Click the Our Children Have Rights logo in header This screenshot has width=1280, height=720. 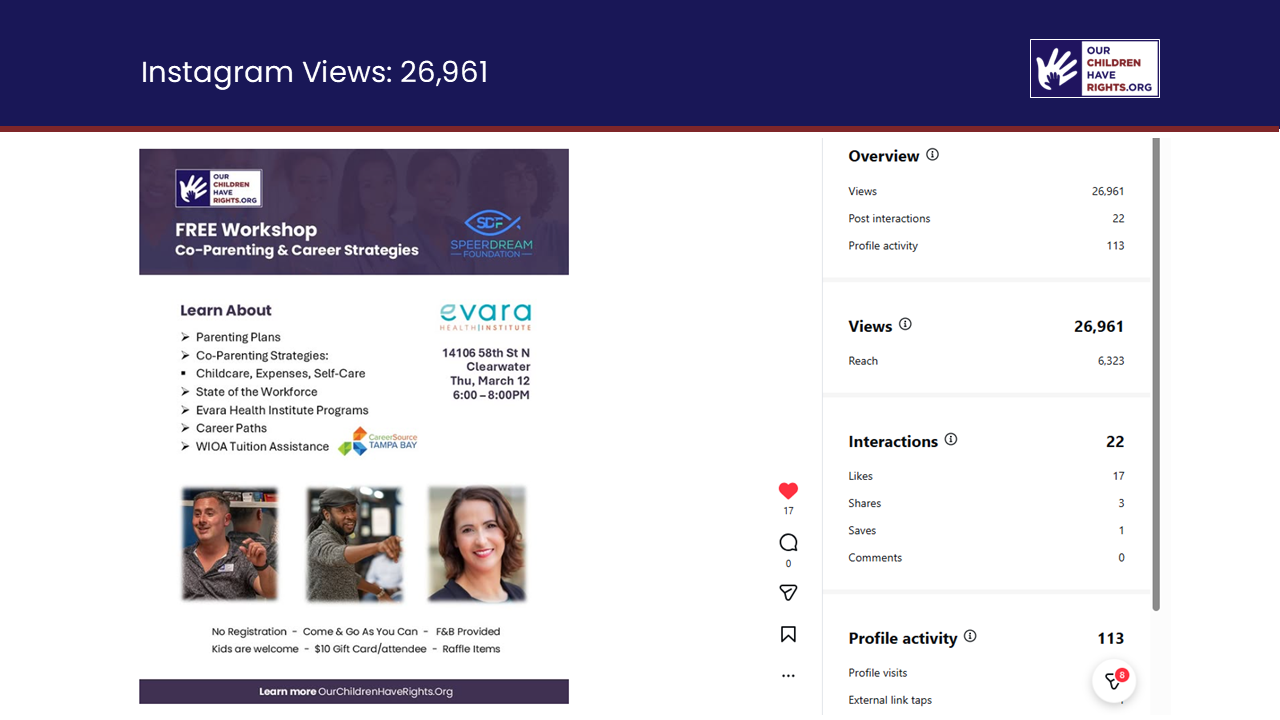coord(1095,69)
